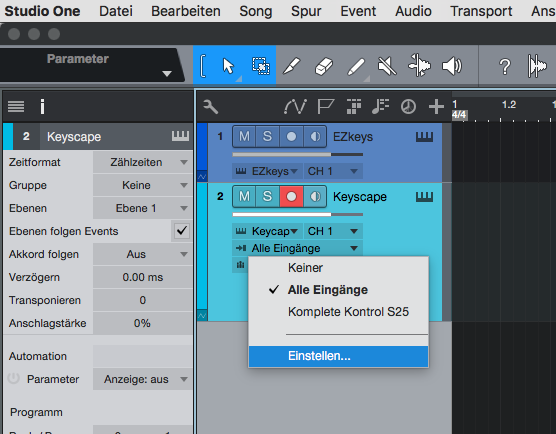Click the question mark help icon
The width and height of the screenshot is (556, 434).
click(x=505, y=66)
